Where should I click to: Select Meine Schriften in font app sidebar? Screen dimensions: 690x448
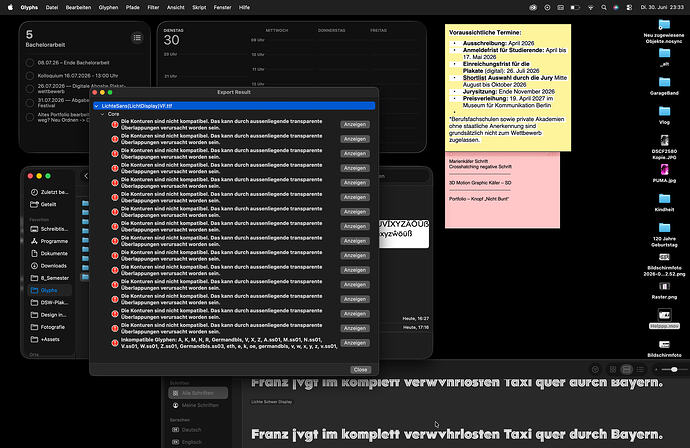[198, 405]
